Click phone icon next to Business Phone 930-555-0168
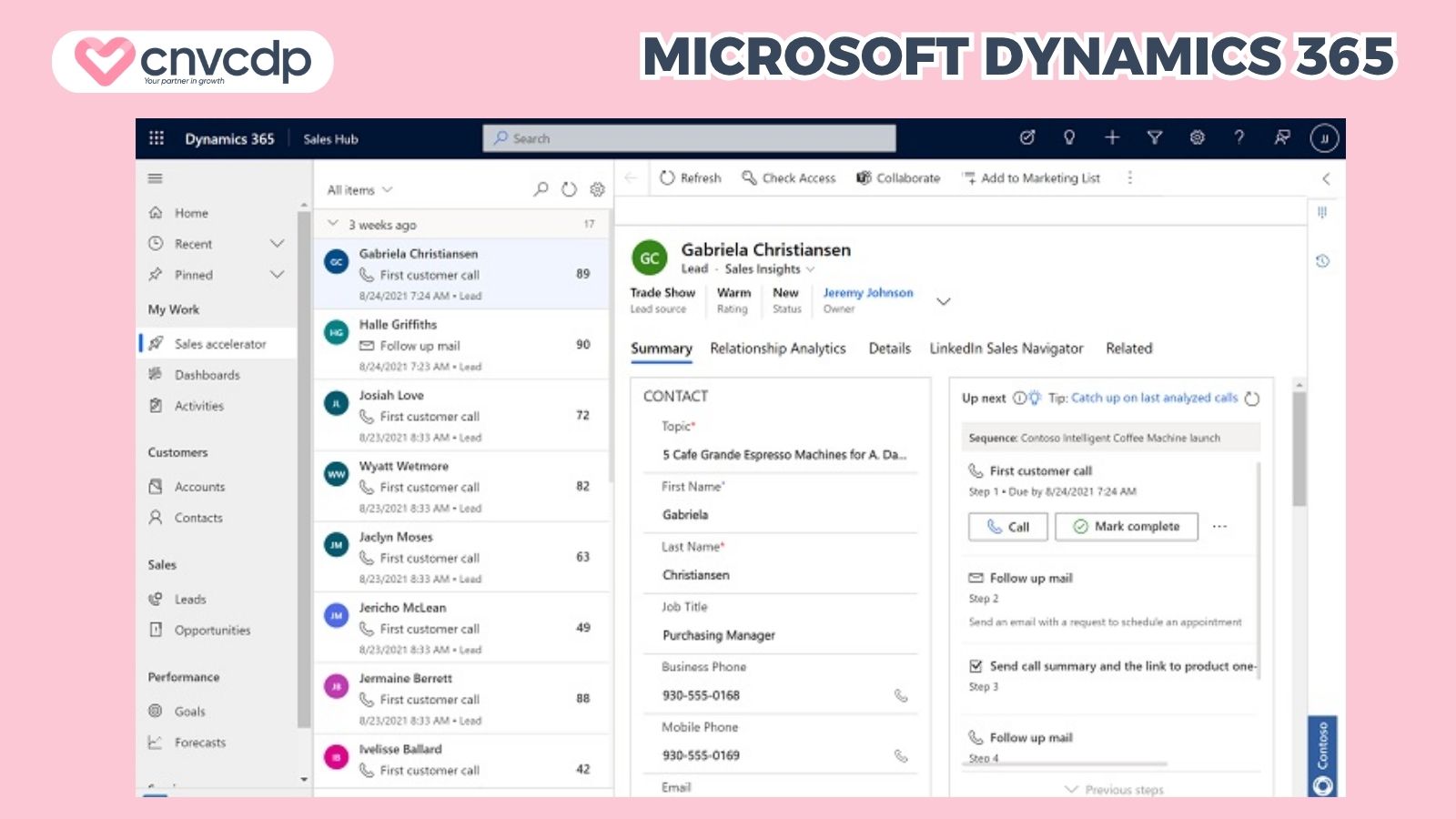This screenshot has height=819, width=1456. 901,695
